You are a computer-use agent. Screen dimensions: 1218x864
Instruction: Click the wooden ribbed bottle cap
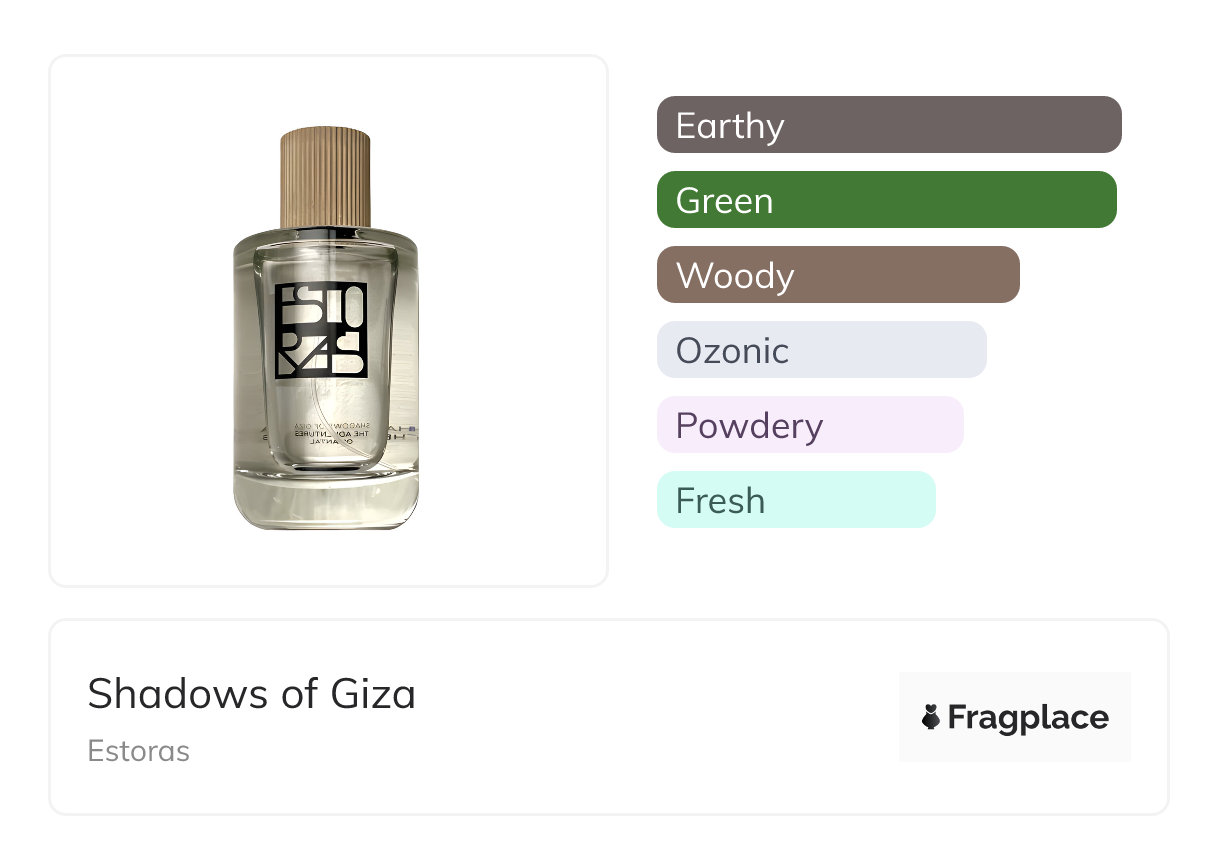point(325,176)
